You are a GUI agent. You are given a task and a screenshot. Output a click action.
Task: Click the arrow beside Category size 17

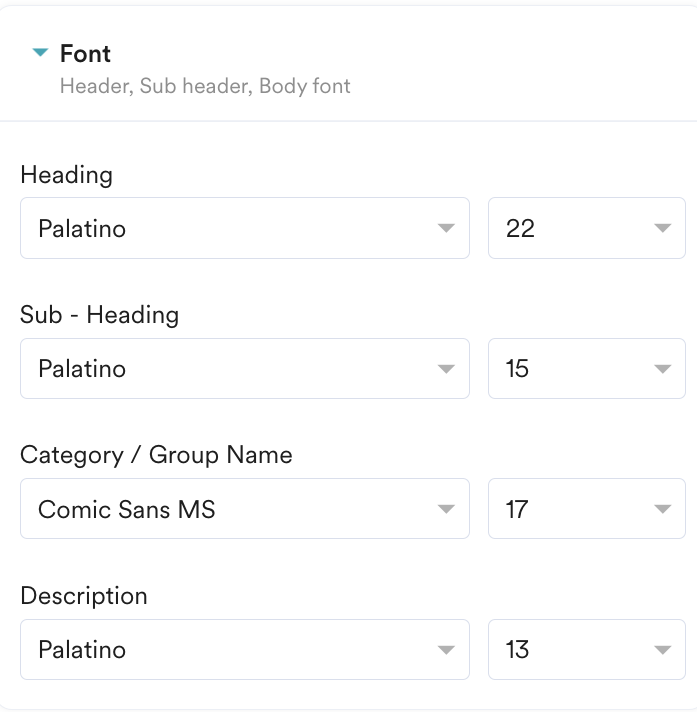click(662, 510)
